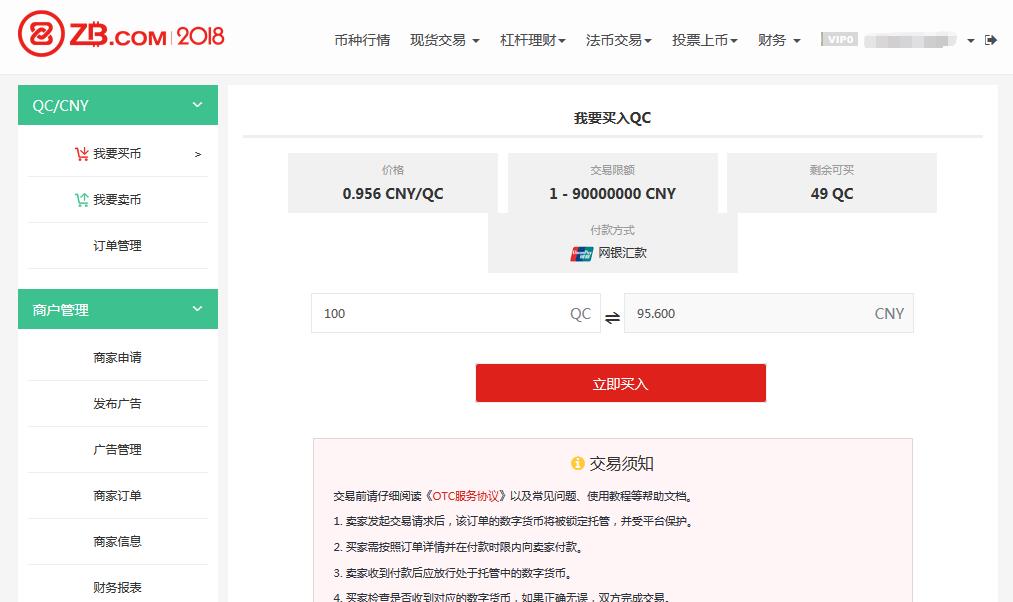This screenshot has width=1013, height=602.
Task: Click the 0.956 CNY/QC price value
Action: coord(393,194)
